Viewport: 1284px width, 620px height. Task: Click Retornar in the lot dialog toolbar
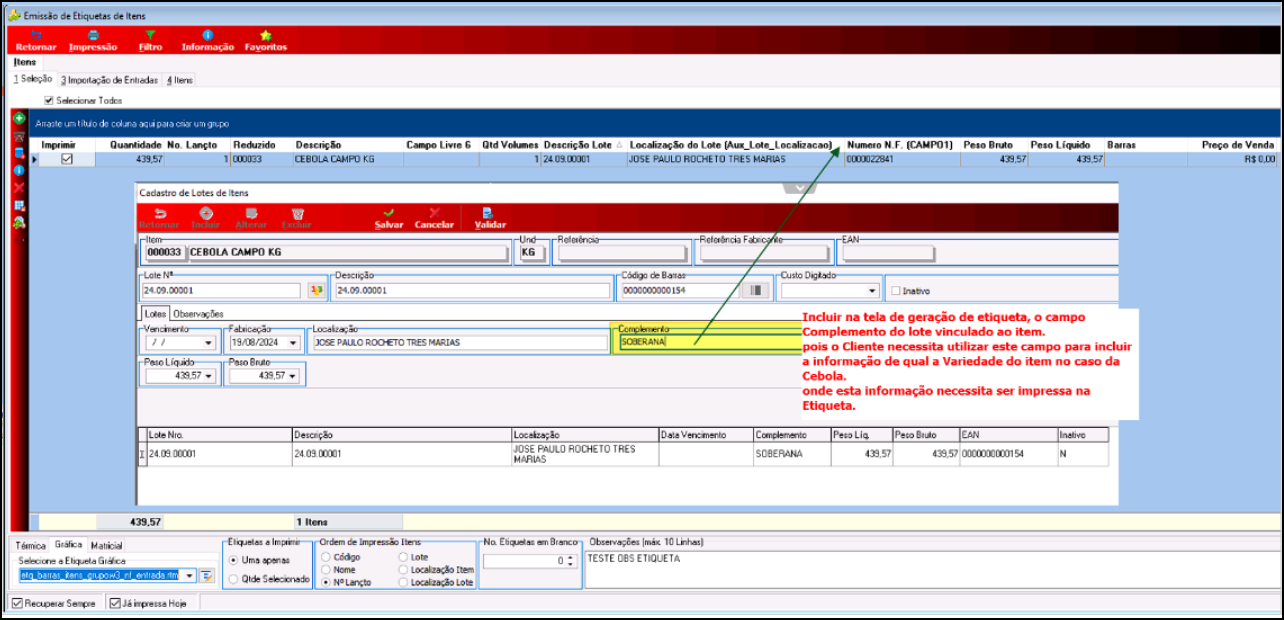tap(160, 218)
